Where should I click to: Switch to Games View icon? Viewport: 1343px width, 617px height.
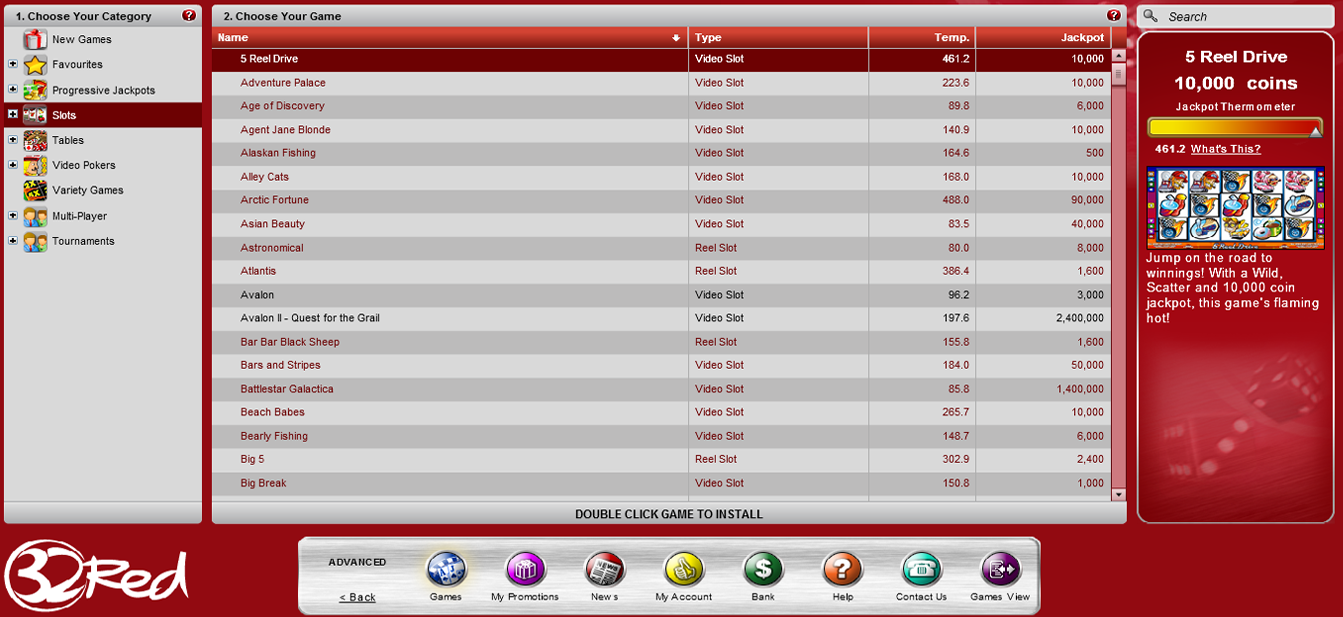click(x=1000, y=569)
